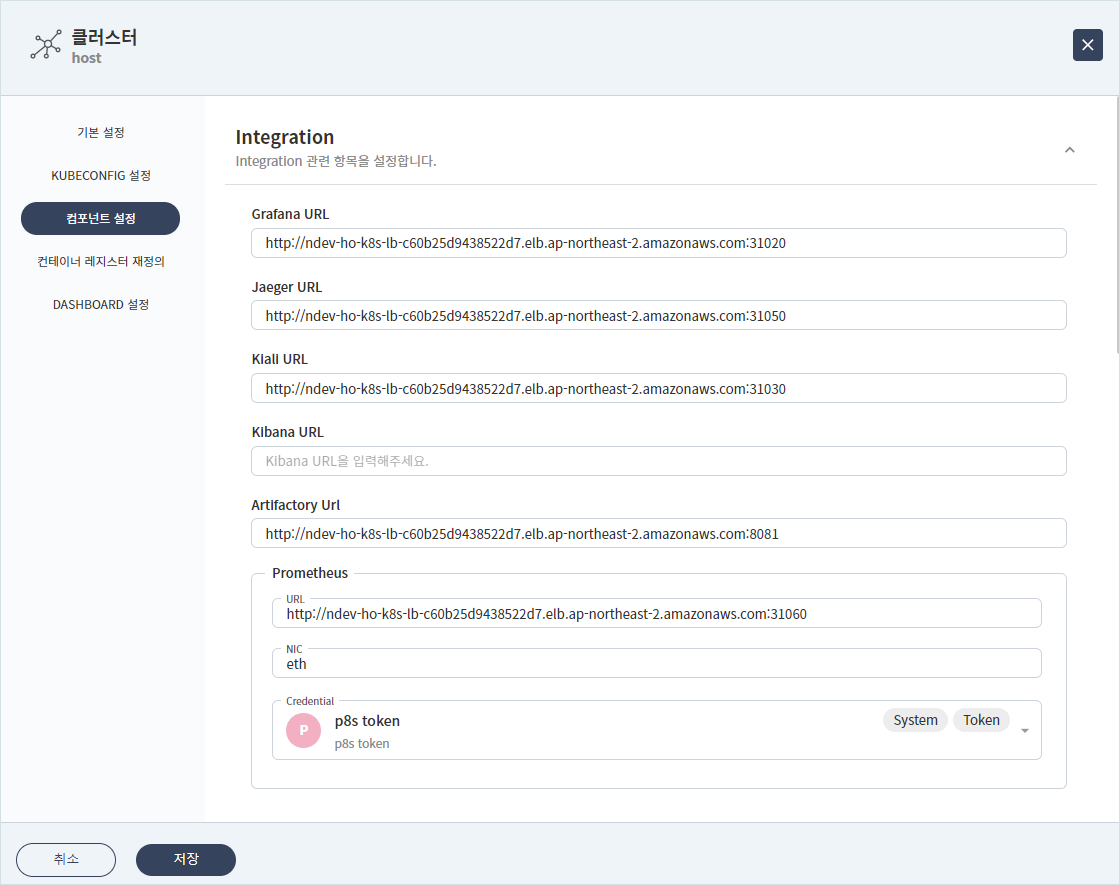Screen dimensions: 1120x885
Task: Click the Grafana URL input field
Action: point(659,243)
